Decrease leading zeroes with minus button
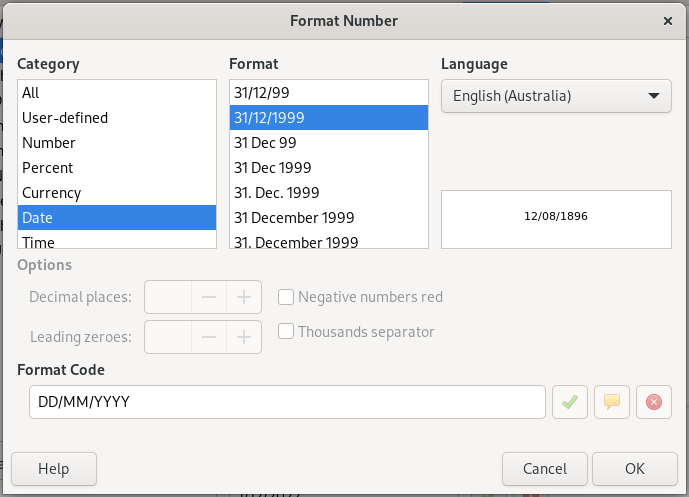This screenshot has width=689, height=497. click(209, 337)
